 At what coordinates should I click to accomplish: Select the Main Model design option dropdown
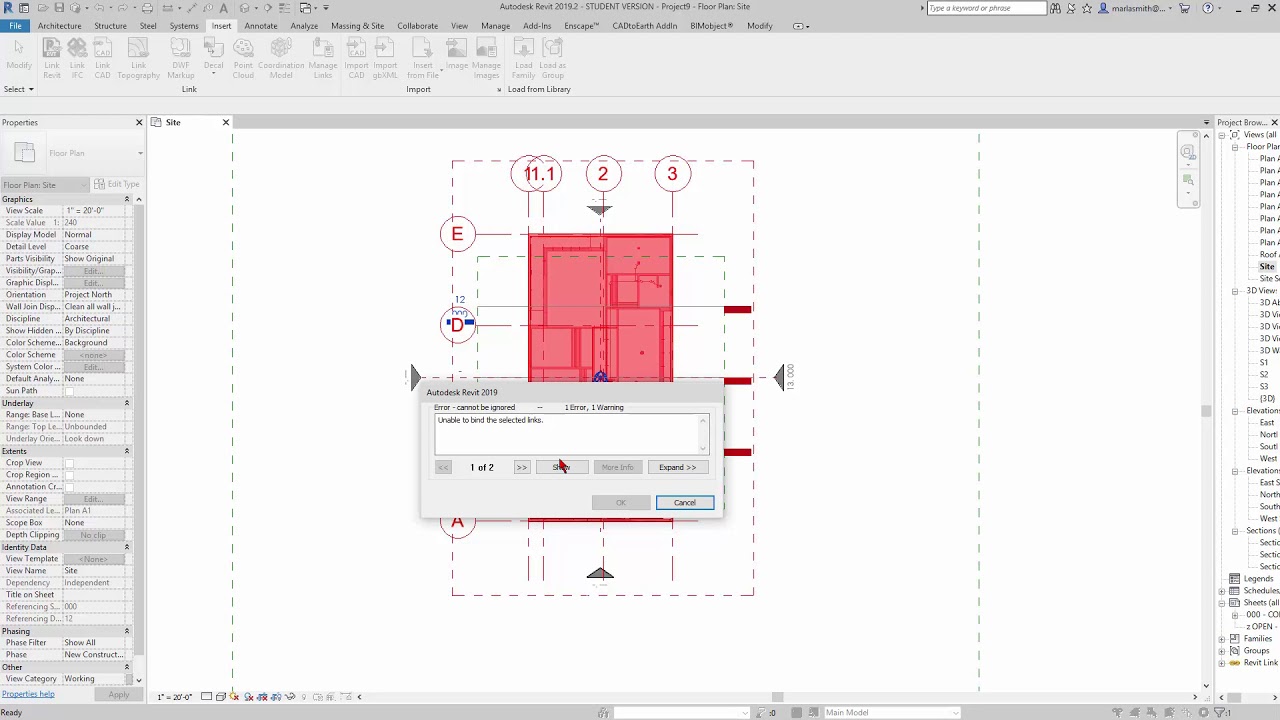coord(892,712)
